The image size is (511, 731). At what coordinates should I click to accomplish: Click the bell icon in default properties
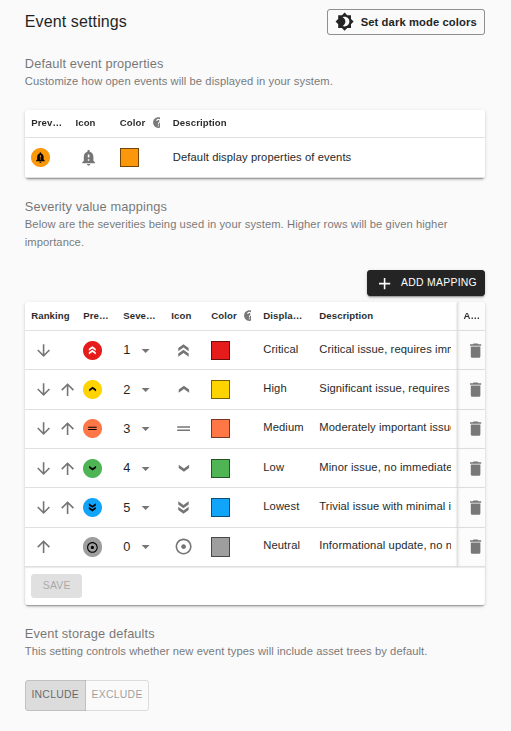(x=89, y=158)
